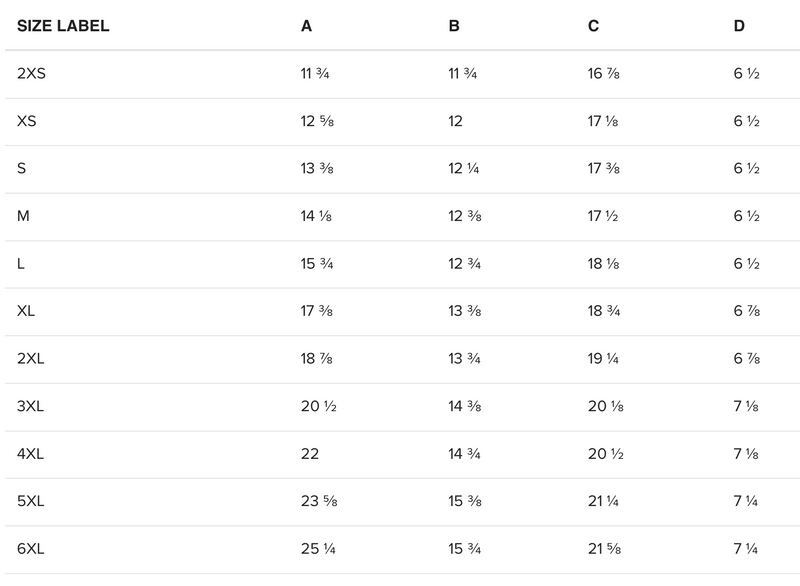Click the column C header
The height and width of the screenshot is (586, 800).
click(x=593, y=26)
